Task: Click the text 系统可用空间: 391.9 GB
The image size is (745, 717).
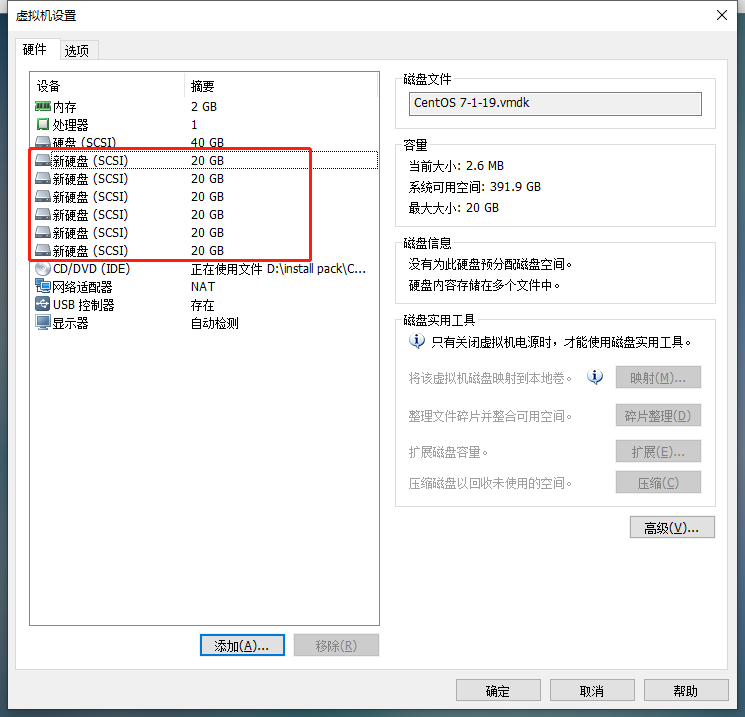Action: pos(475,187)
